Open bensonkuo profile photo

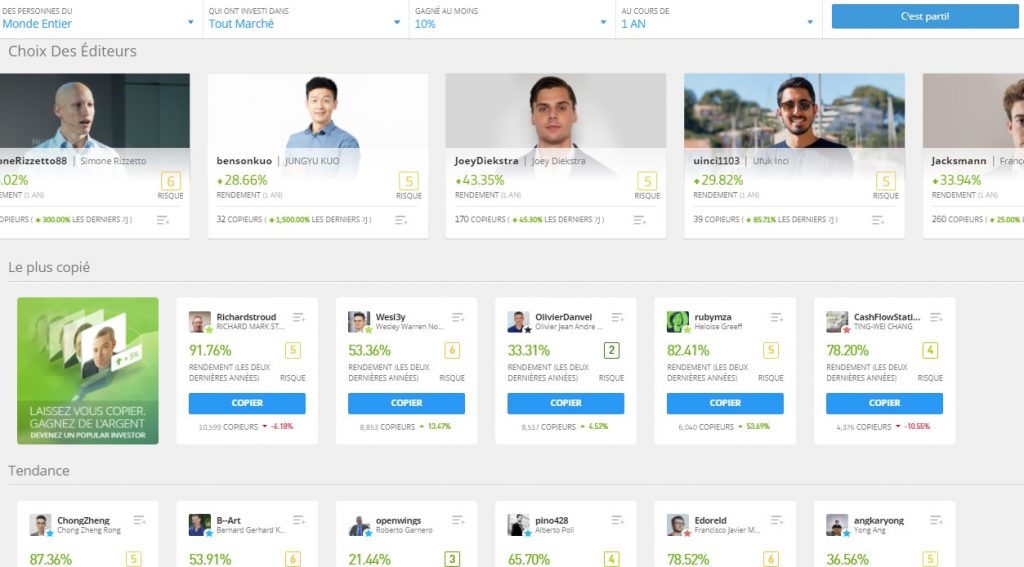[x=318, y=111]
